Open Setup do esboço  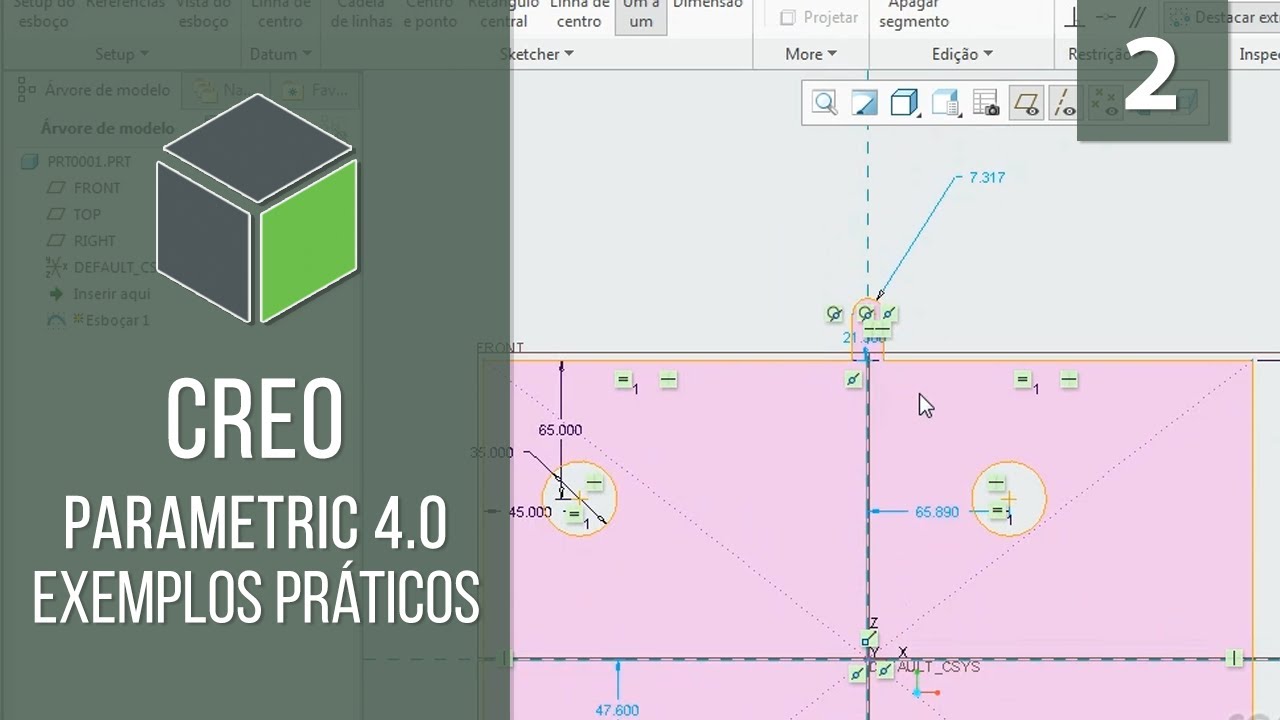(45, 13)
